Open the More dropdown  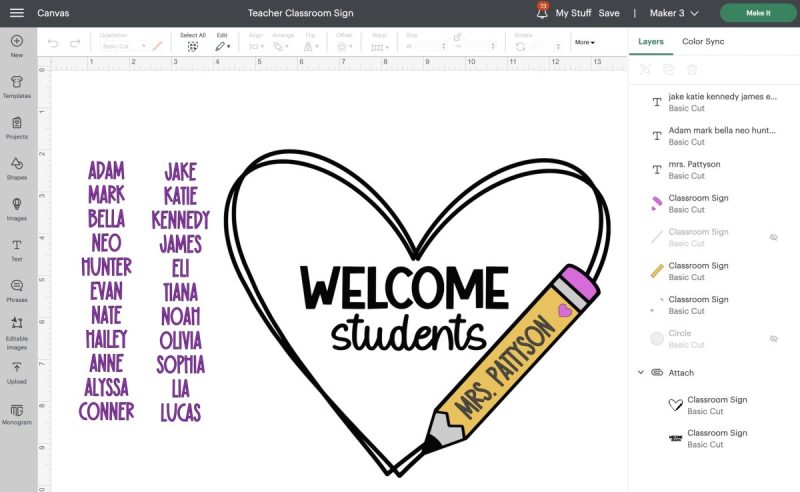[x=585, y=42]
